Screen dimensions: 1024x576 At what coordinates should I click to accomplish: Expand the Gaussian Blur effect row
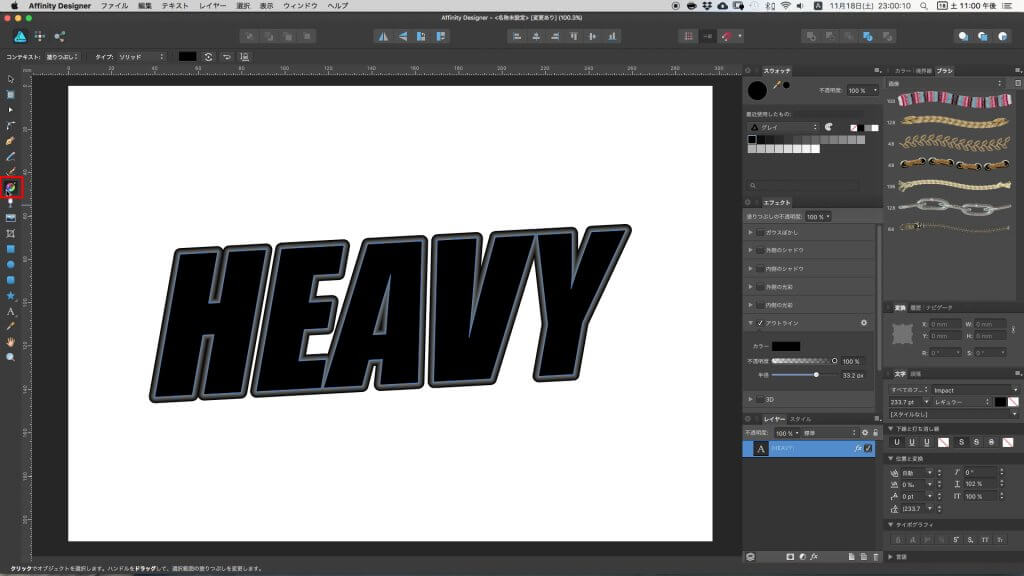pyautogui.click(x=750, y=232)
